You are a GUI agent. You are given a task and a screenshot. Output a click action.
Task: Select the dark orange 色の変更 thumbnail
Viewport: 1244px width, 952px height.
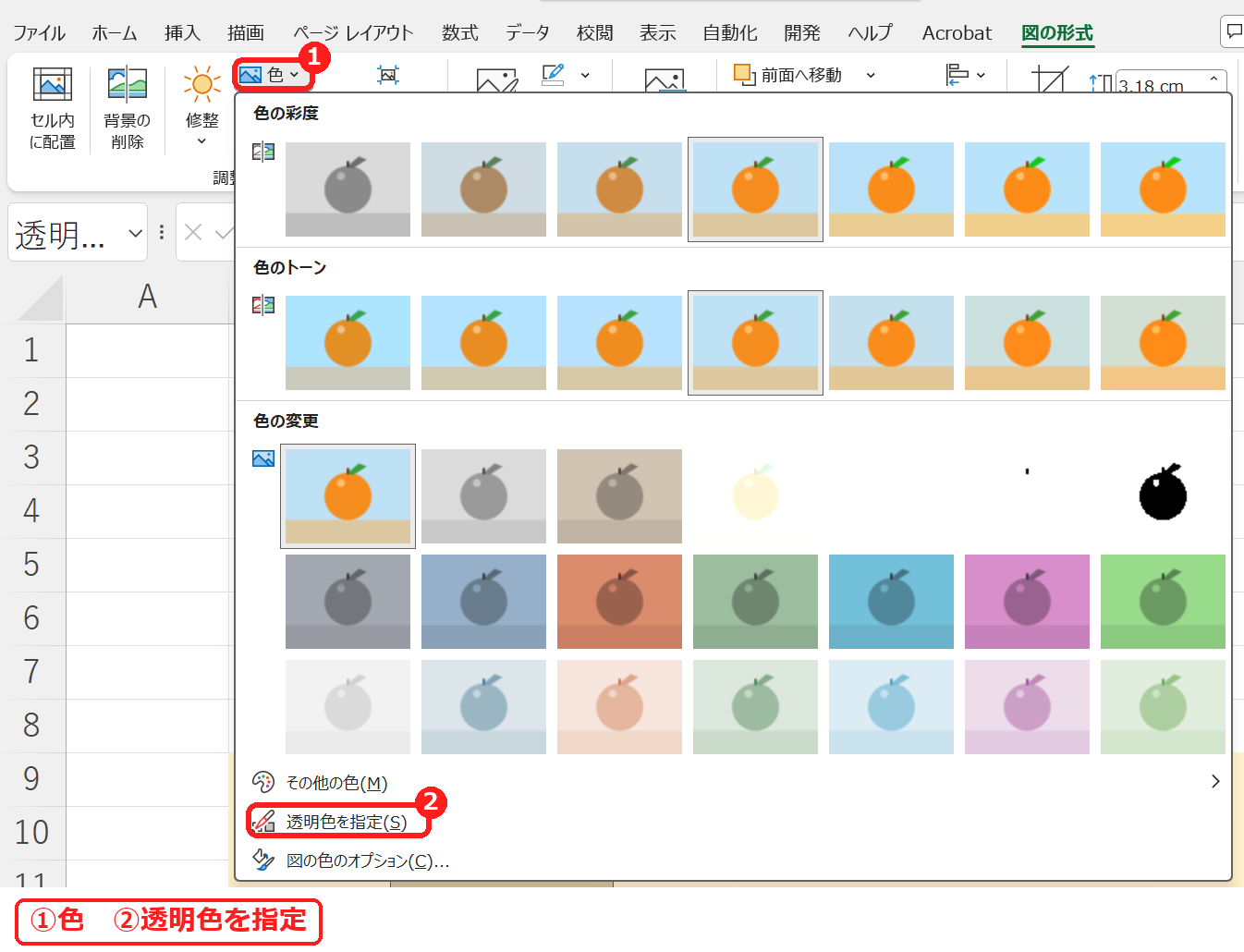click(x=619, y=602)
